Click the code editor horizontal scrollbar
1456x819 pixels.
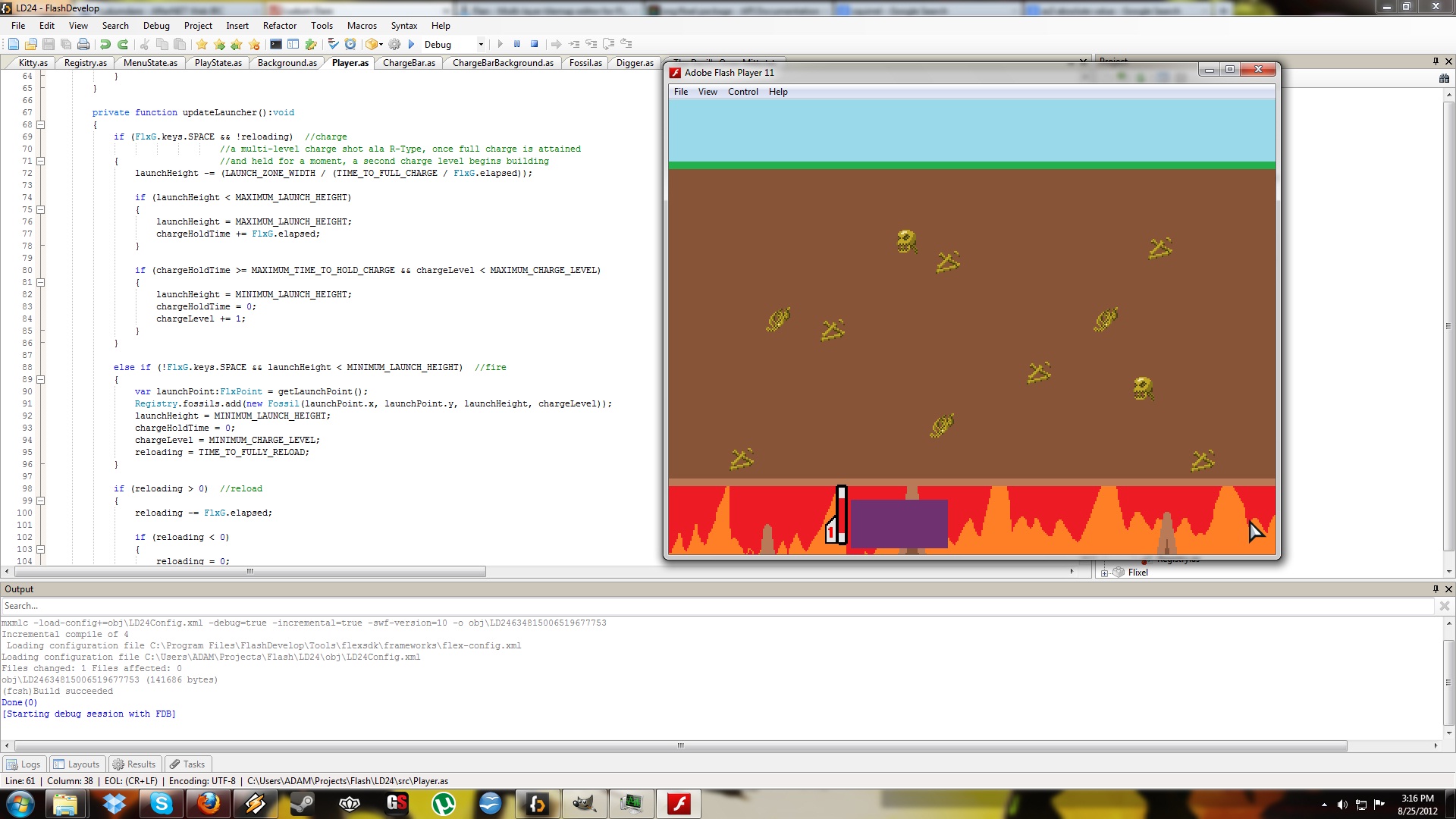tap(249, 572)
